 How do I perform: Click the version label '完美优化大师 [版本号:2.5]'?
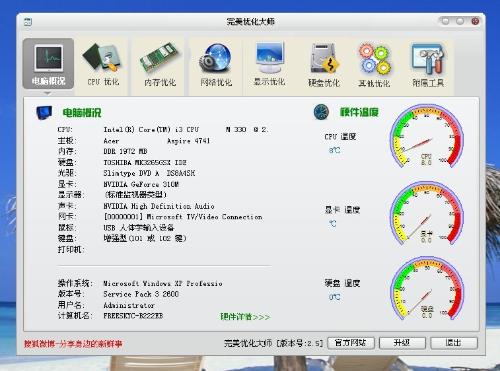(273, 343)
